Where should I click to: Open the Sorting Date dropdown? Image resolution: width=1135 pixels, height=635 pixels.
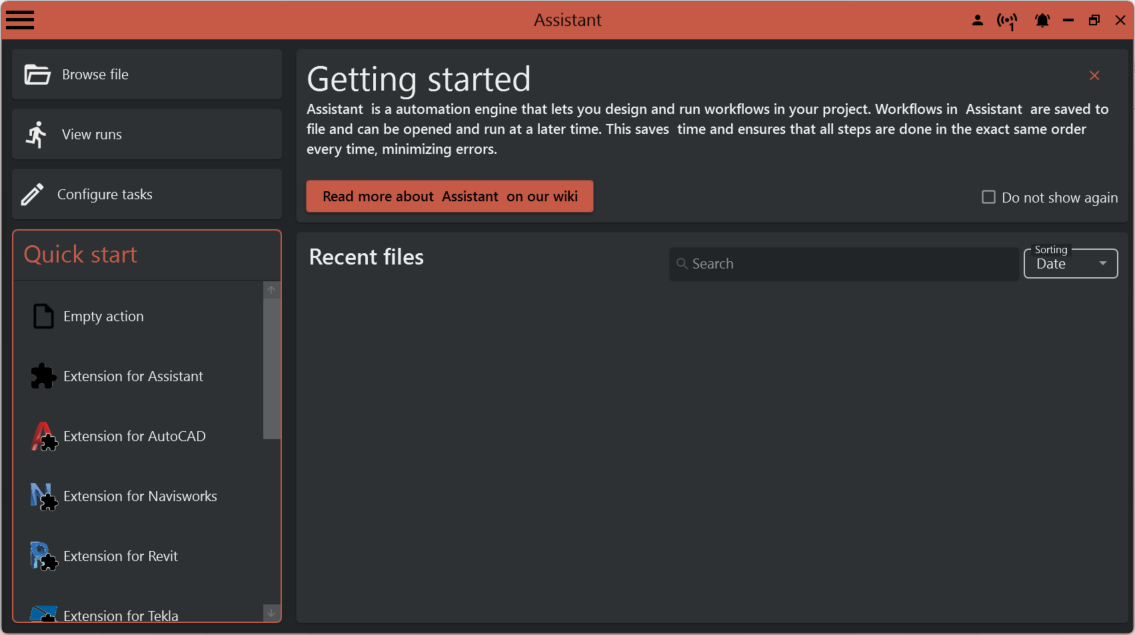tap(1070, 264)
